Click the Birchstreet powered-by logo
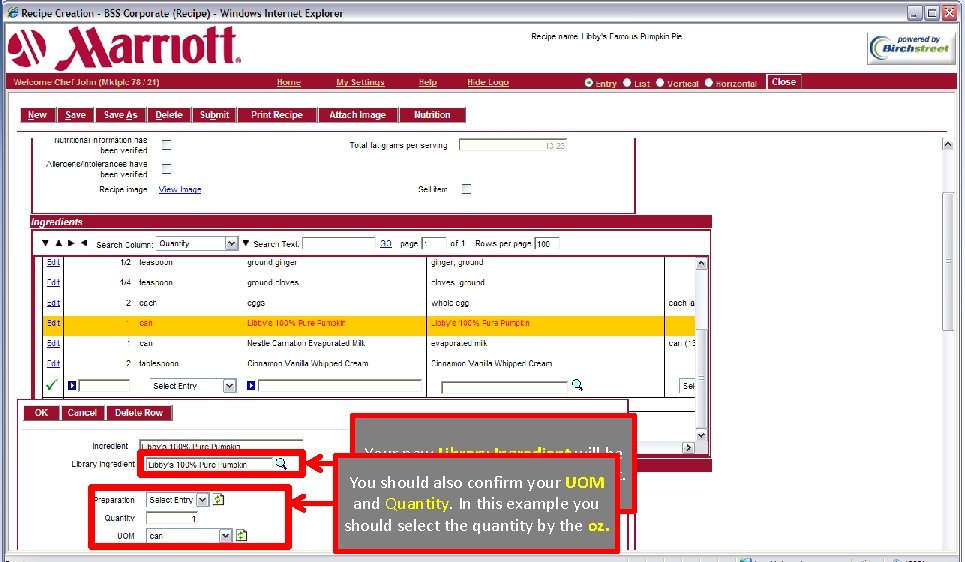This screenshot has width=965, height=562. click(911, 48)
